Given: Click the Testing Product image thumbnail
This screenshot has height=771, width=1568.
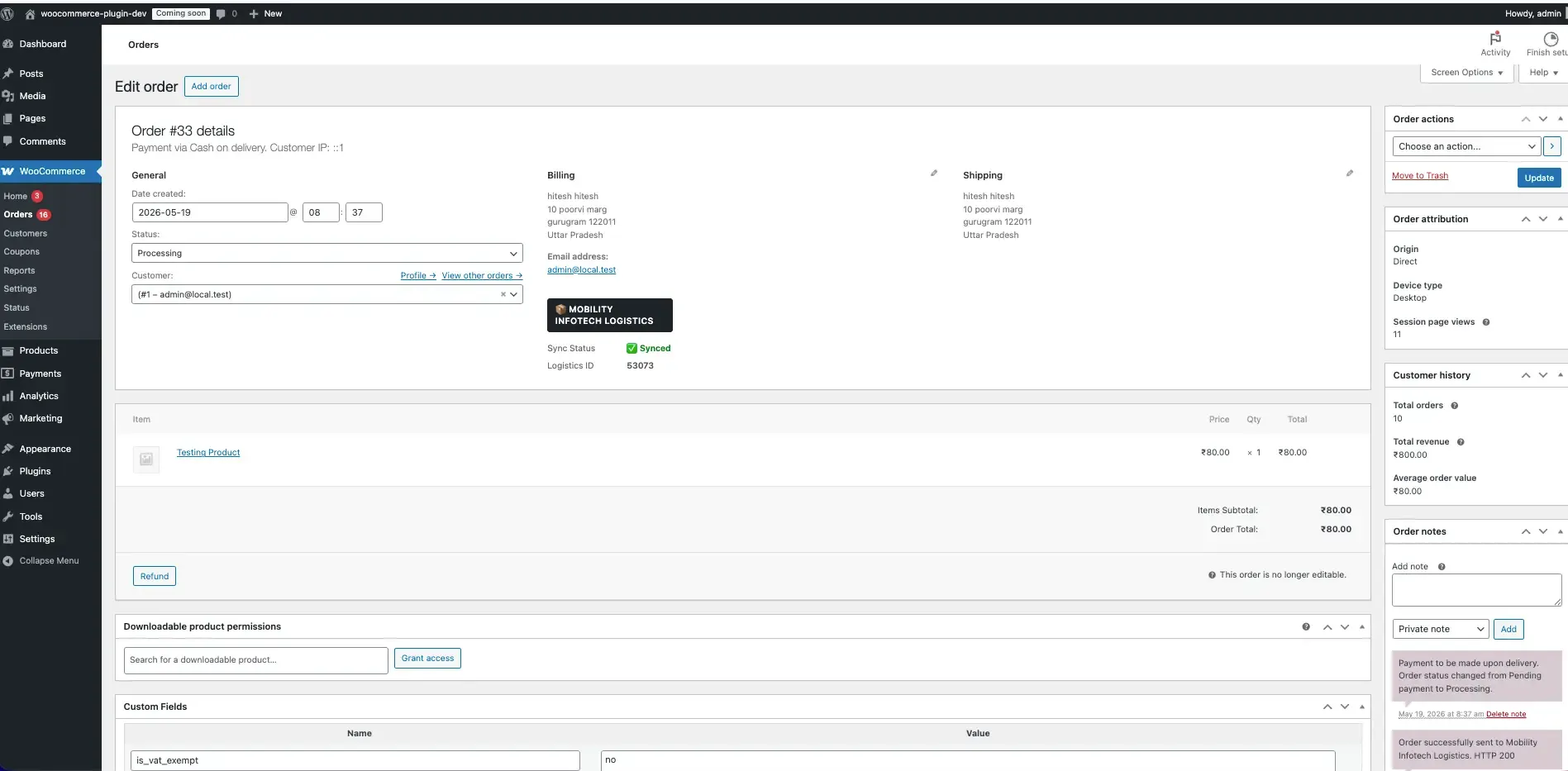Looking at the screenshot, I should coord(146,459).
